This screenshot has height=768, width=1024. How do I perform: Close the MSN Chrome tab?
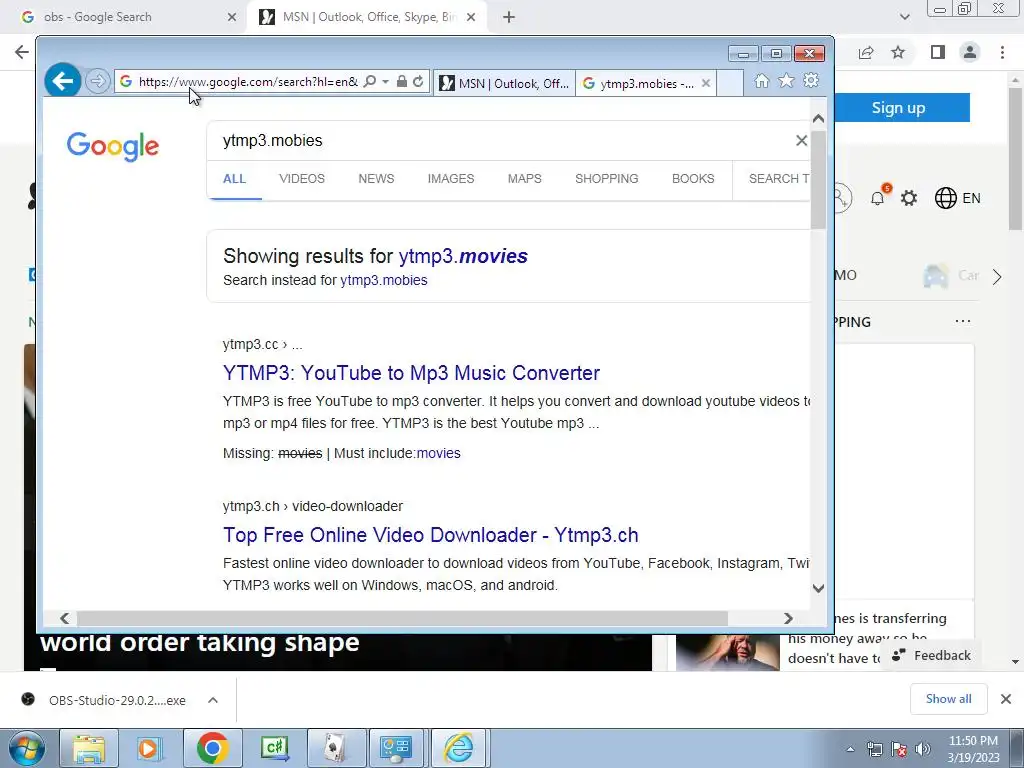[x=471, y=17]
